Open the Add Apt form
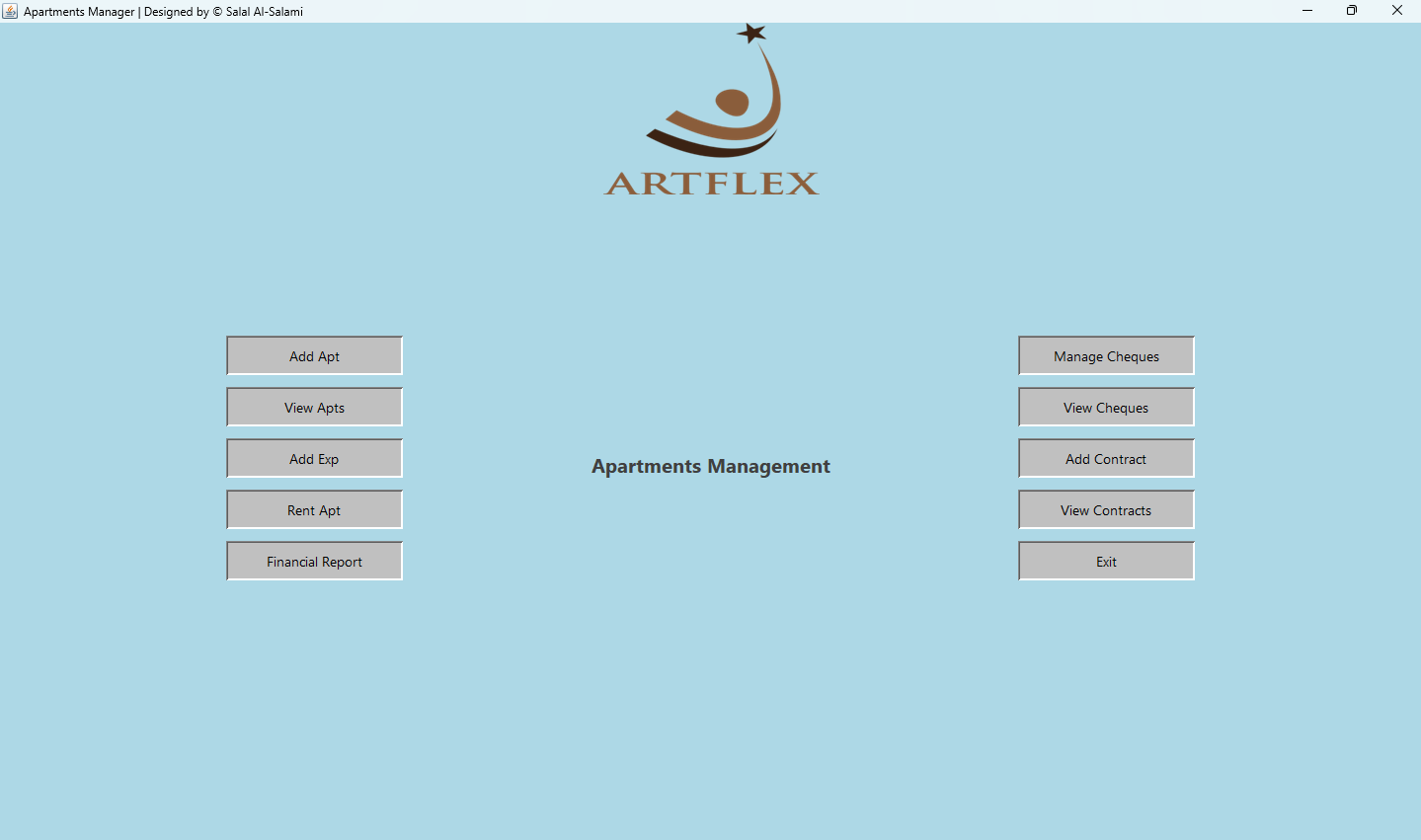The width and height of the screenshot is (1421, 840). [313, 355]
